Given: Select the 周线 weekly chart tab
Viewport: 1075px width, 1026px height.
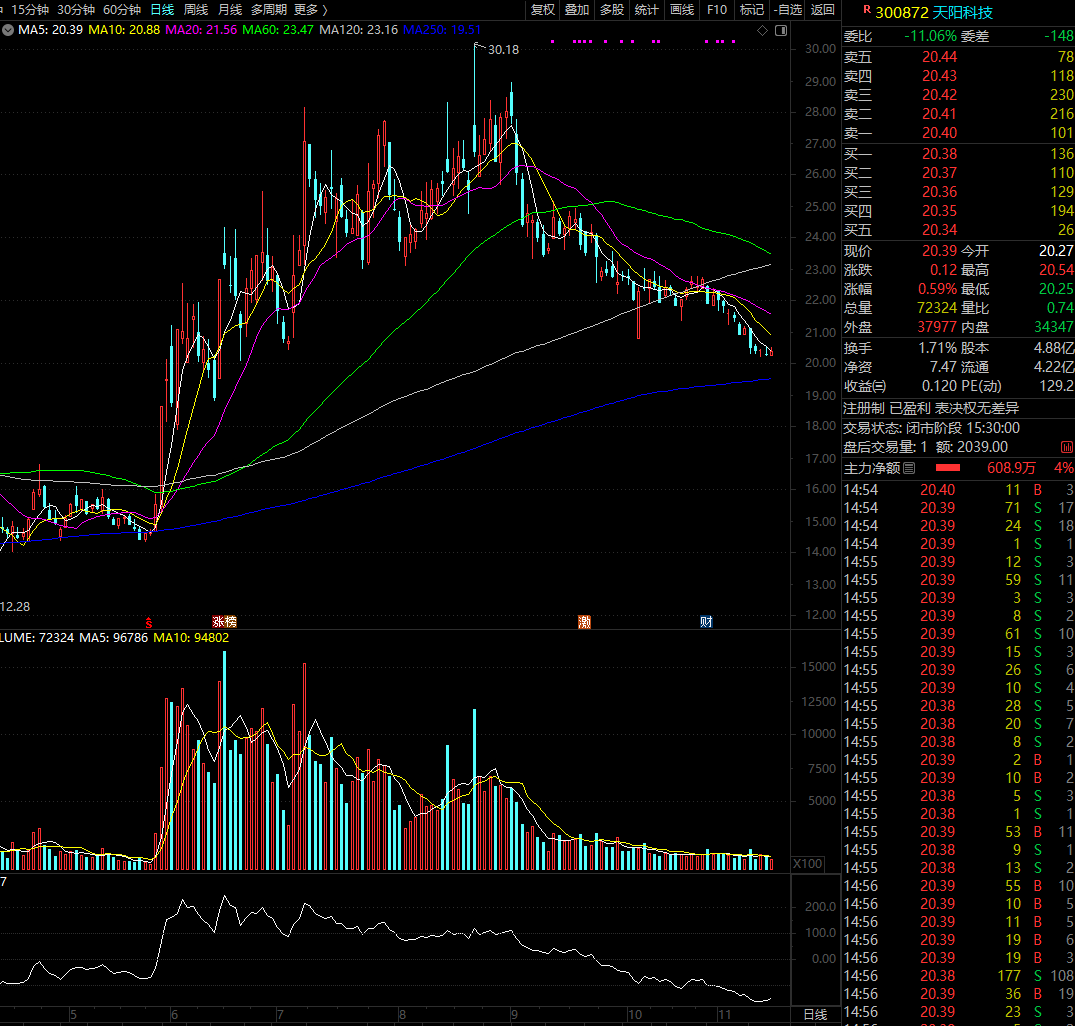Looking at the screenshot, I should coord(196,10).
